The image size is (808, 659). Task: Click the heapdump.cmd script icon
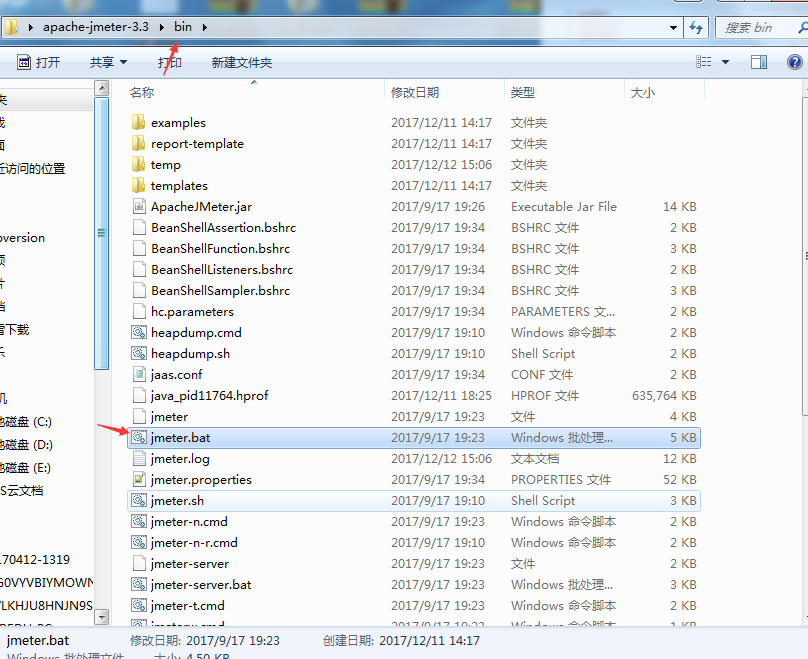click(139, 332)
